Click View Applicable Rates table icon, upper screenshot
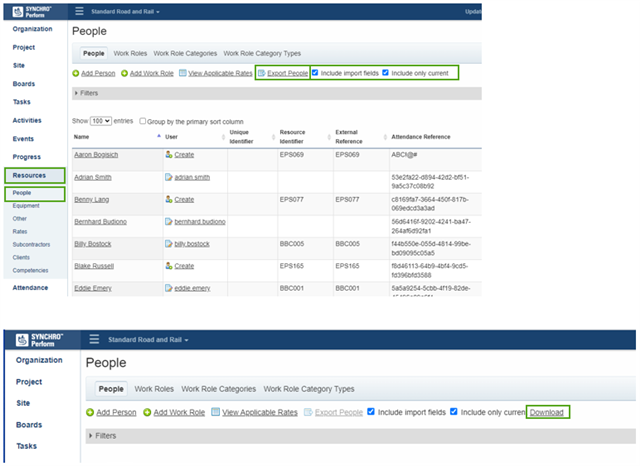The image size is (640, 466). pos(183,73)
